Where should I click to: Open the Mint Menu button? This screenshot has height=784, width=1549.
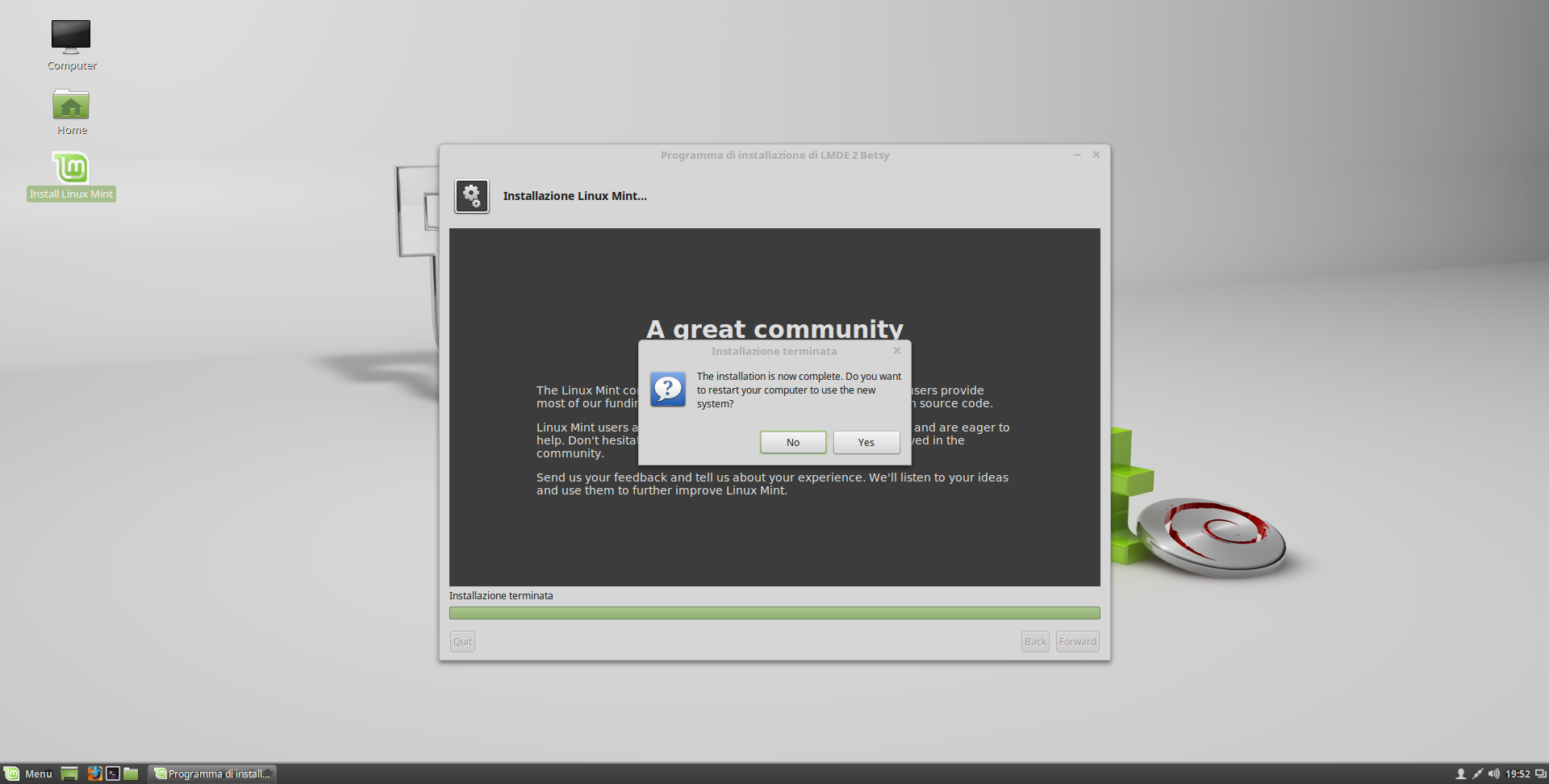click(28, 774)
